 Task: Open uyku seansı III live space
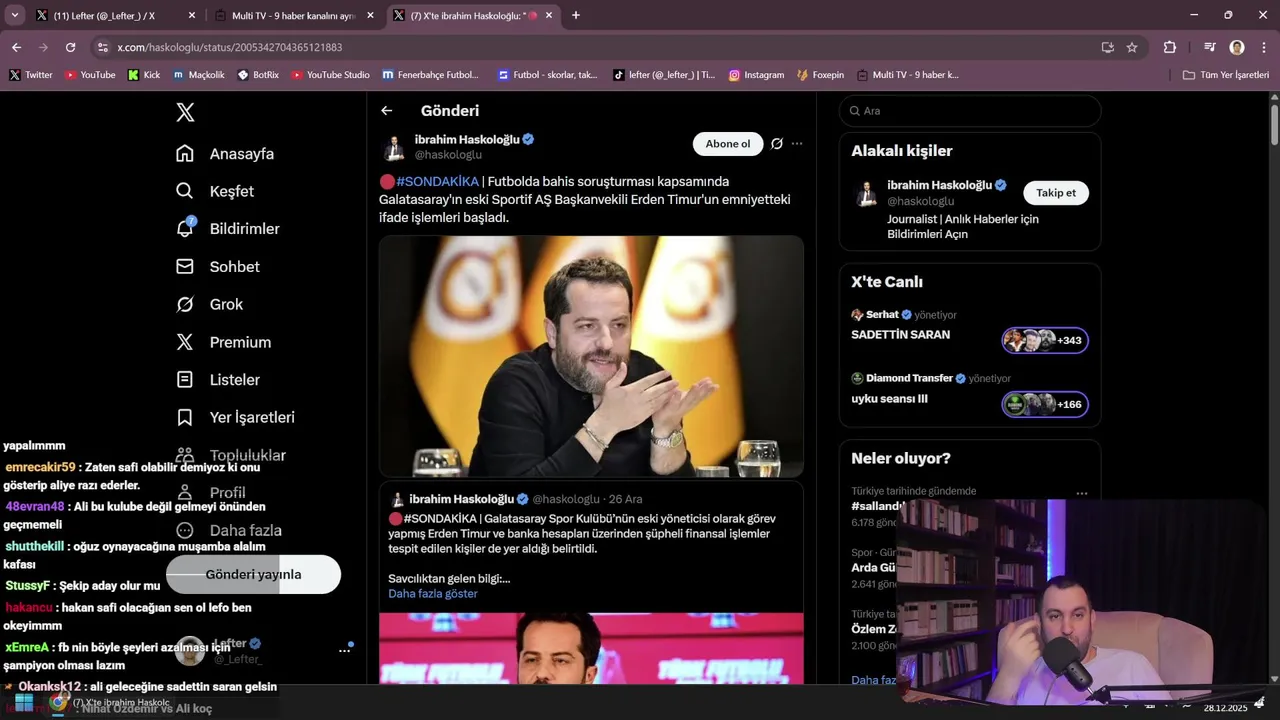click(889, 399)
